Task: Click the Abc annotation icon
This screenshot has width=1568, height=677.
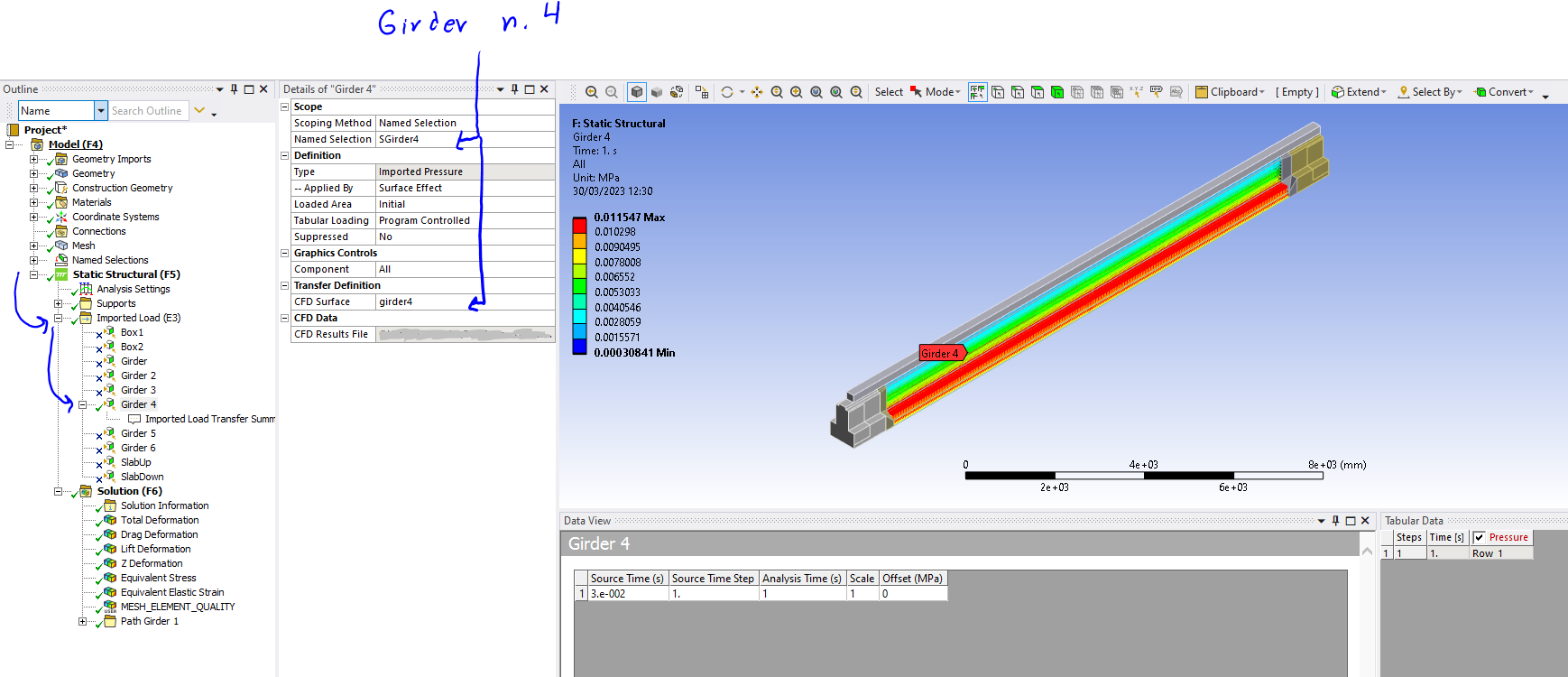Action: (1176, 92)
